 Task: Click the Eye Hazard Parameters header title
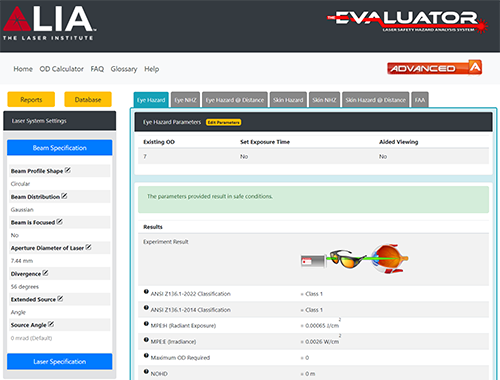pyautogui.click(x=172, y=122)
